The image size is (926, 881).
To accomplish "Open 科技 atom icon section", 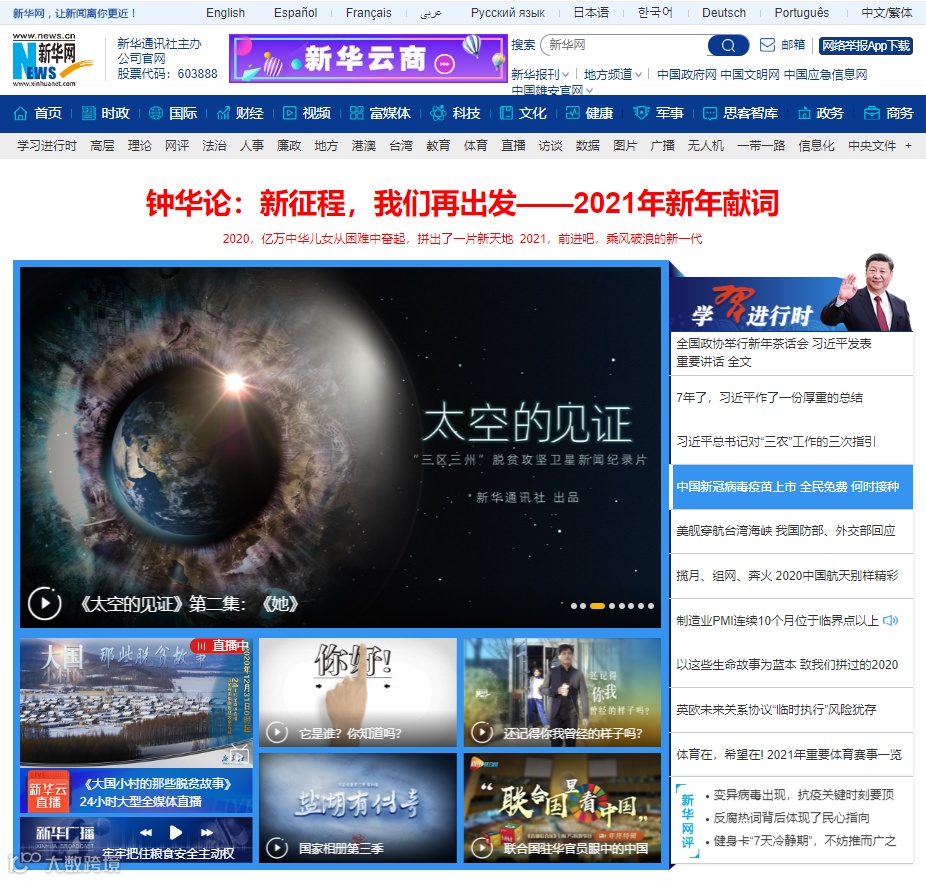I will 438,113.
